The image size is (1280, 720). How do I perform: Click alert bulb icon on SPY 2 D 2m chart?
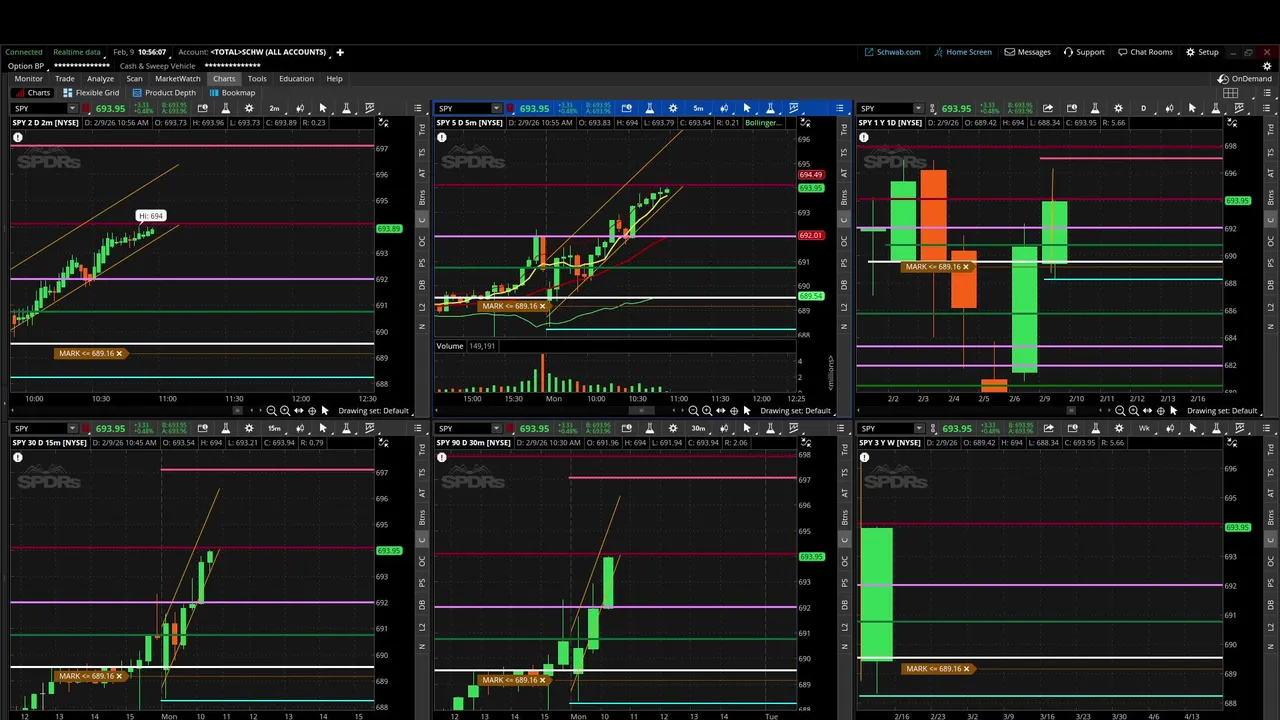pos(18,137)
